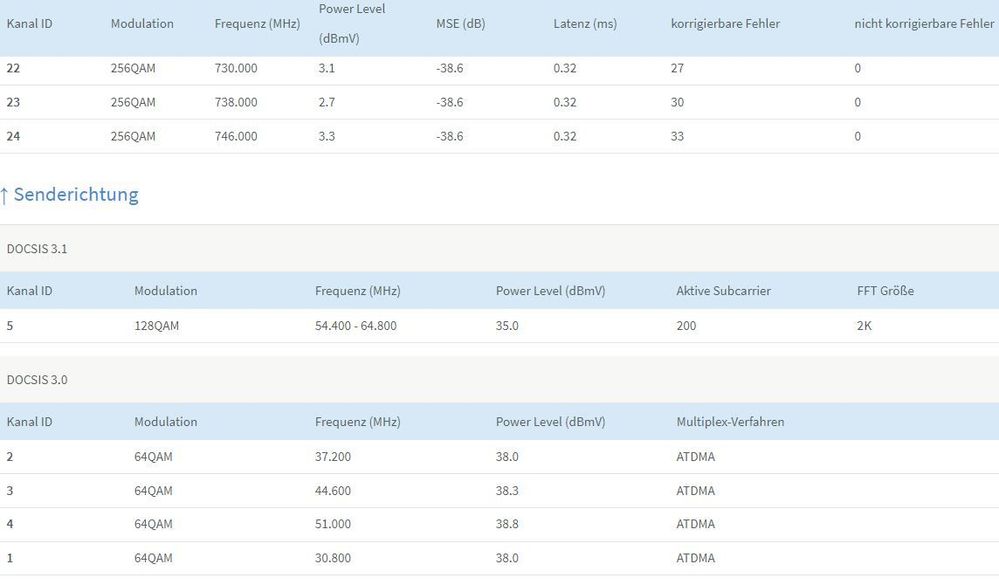The image size is (999, 584).
Task: Click the 30.800 frequency cell
Action: pyautogui.click(x=333, y=558)
